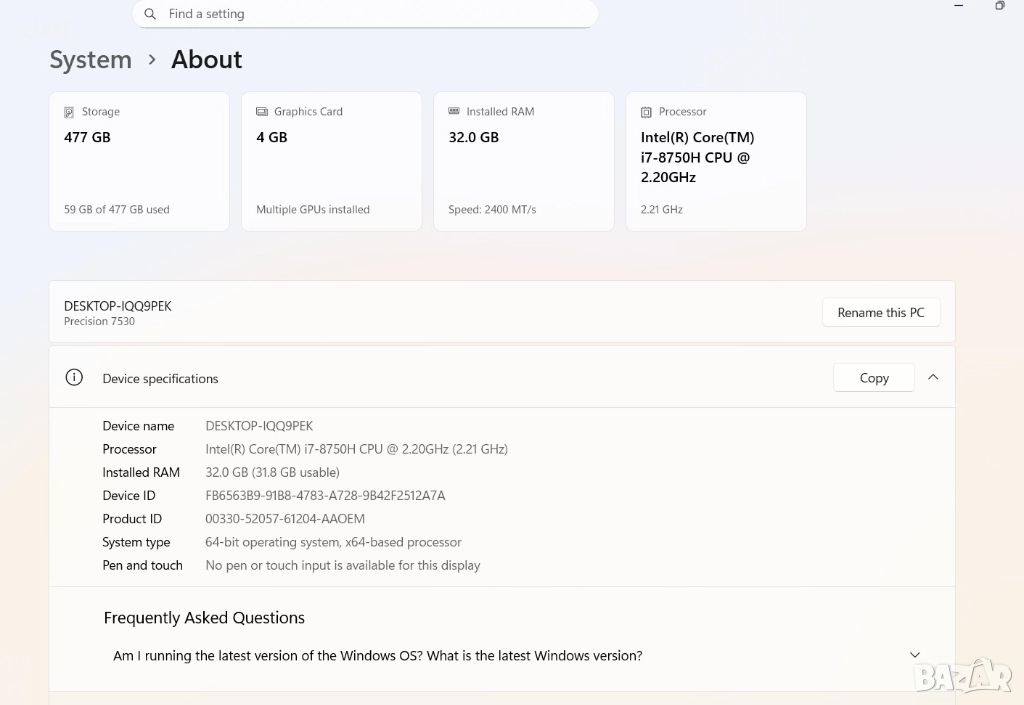Click the Installed RAM chip icon
This screenshot has height=705, width=1024.
point(454,112)
